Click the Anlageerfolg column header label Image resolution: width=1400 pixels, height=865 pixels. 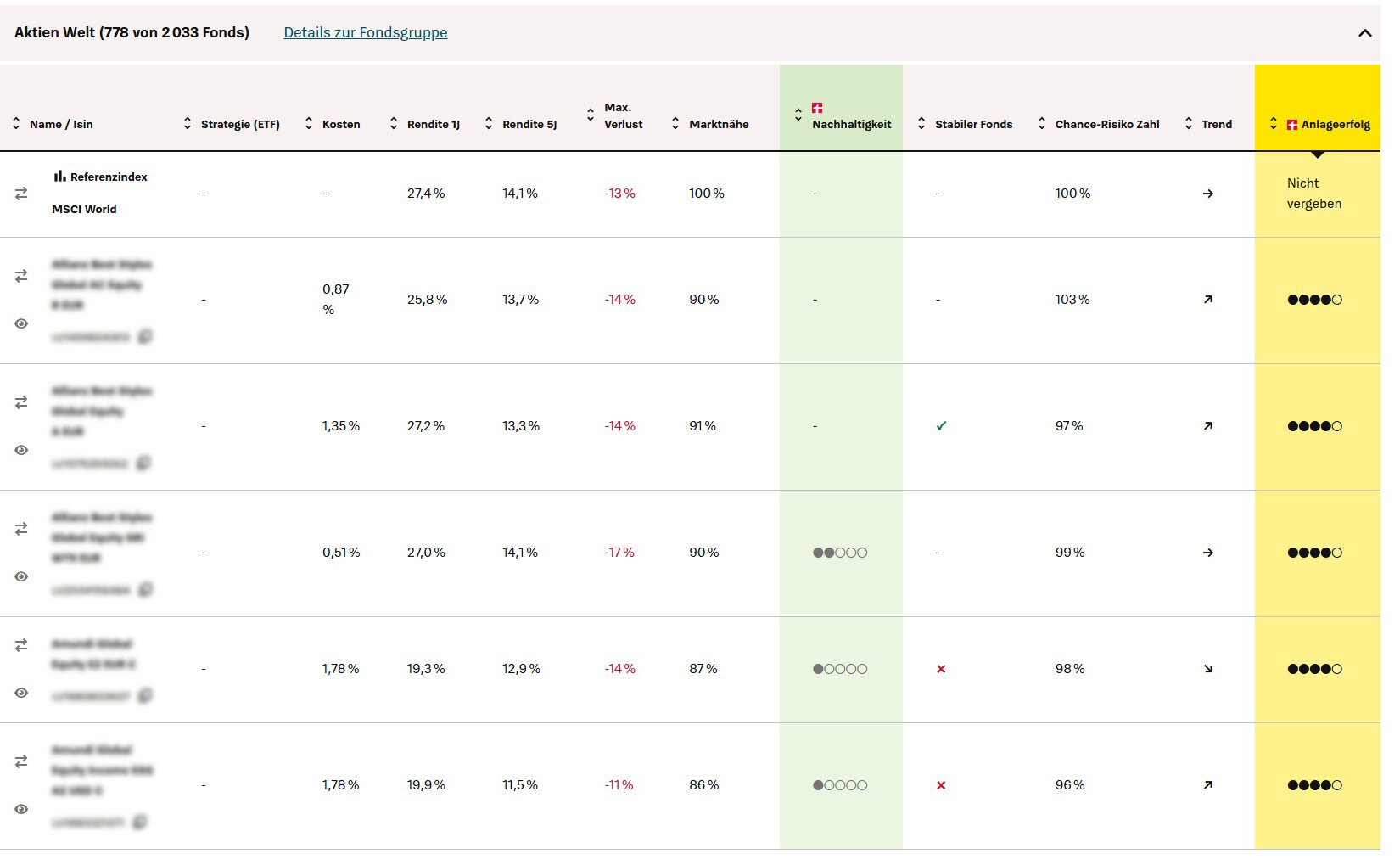click(x=1335, y=124)
